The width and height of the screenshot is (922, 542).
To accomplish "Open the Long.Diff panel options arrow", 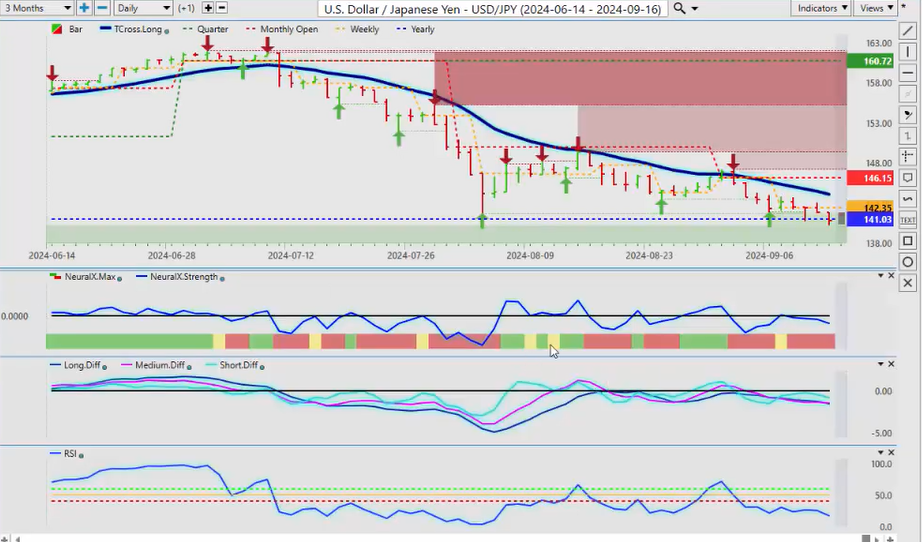I will (881, 364).
